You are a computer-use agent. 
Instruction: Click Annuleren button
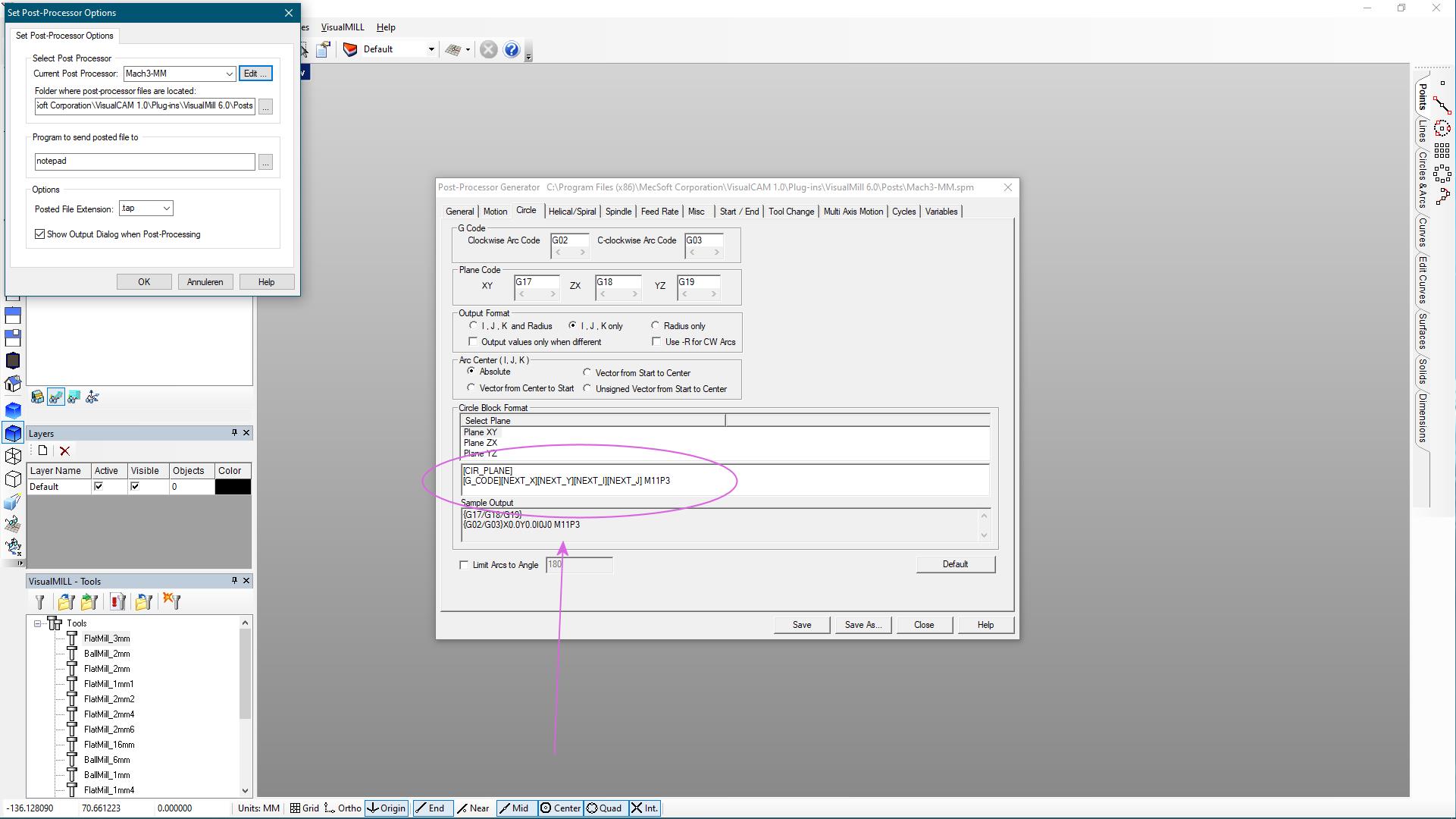205,282
